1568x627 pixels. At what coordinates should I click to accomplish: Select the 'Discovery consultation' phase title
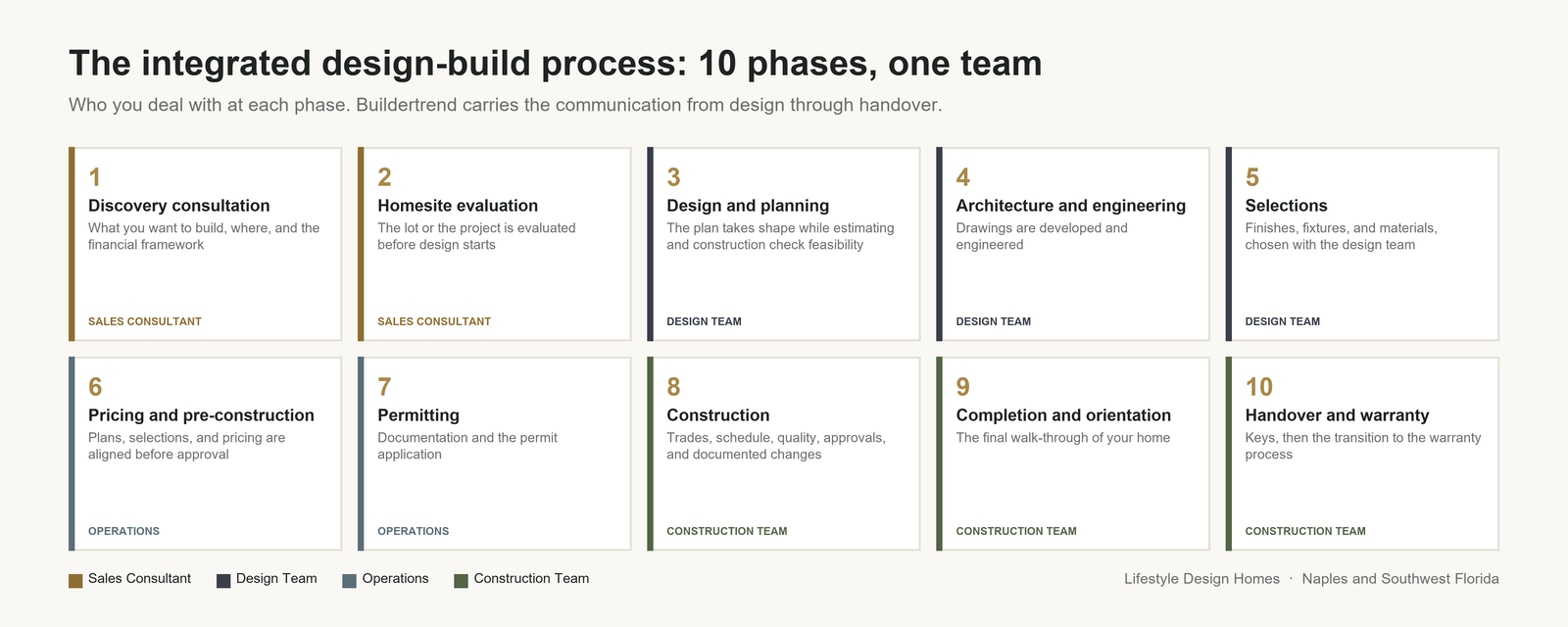pos(179,206)
